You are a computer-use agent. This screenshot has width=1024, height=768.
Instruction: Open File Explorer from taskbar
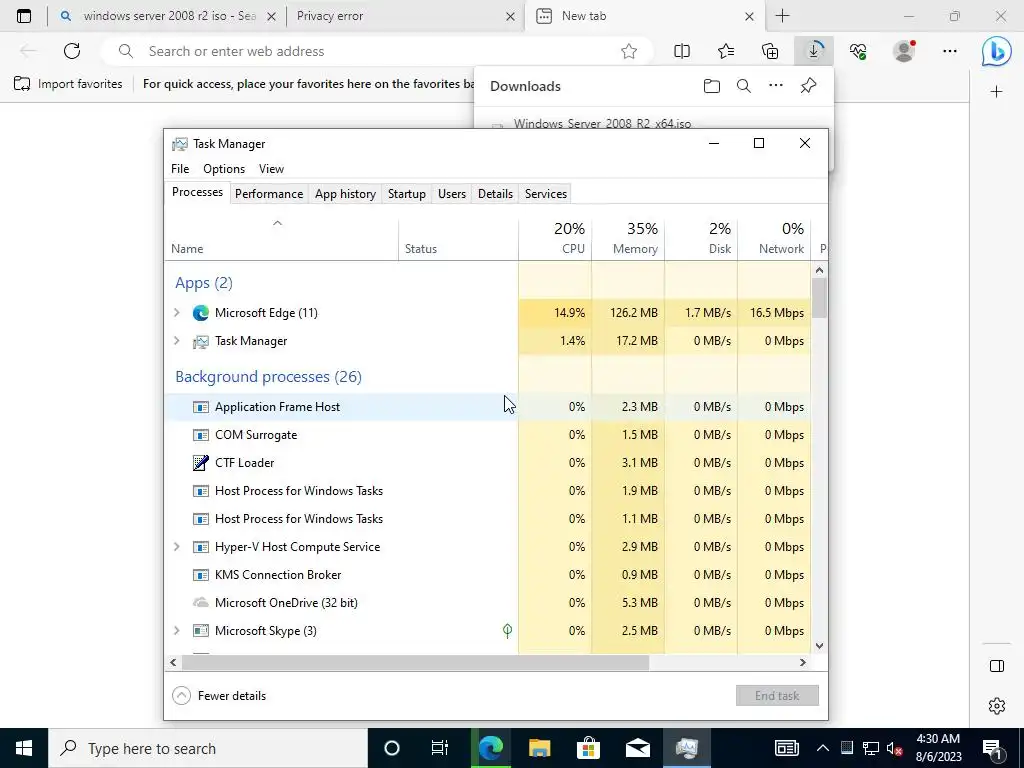539,748
